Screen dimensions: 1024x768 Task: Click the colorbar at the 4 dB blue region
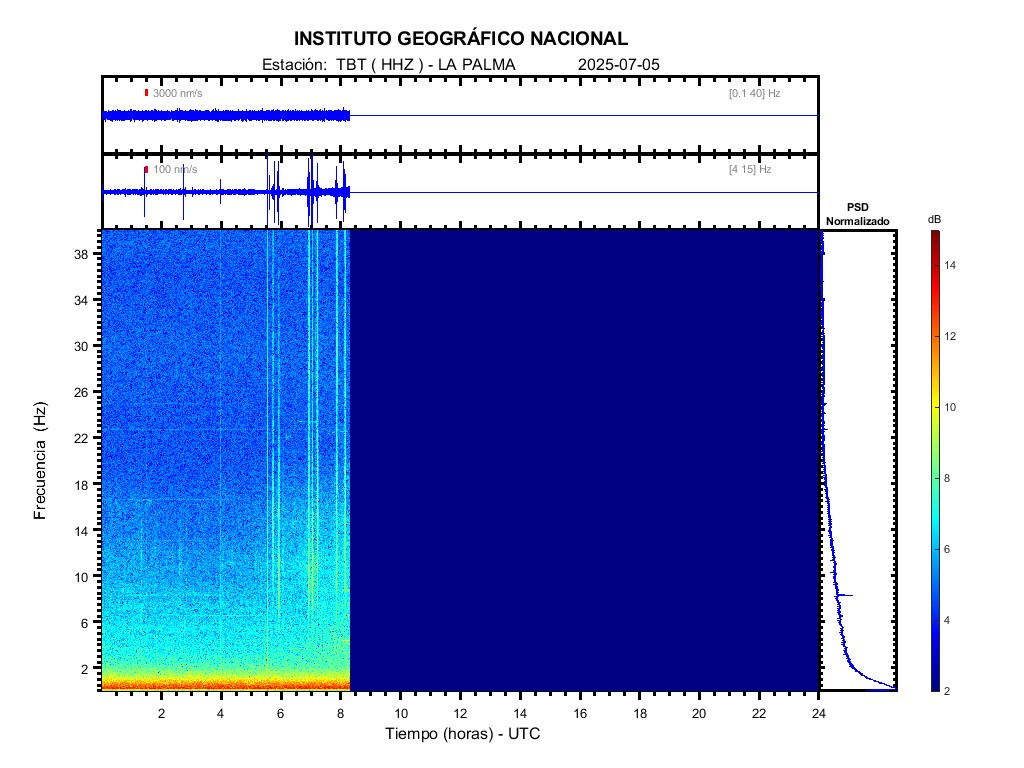(936, 620)
